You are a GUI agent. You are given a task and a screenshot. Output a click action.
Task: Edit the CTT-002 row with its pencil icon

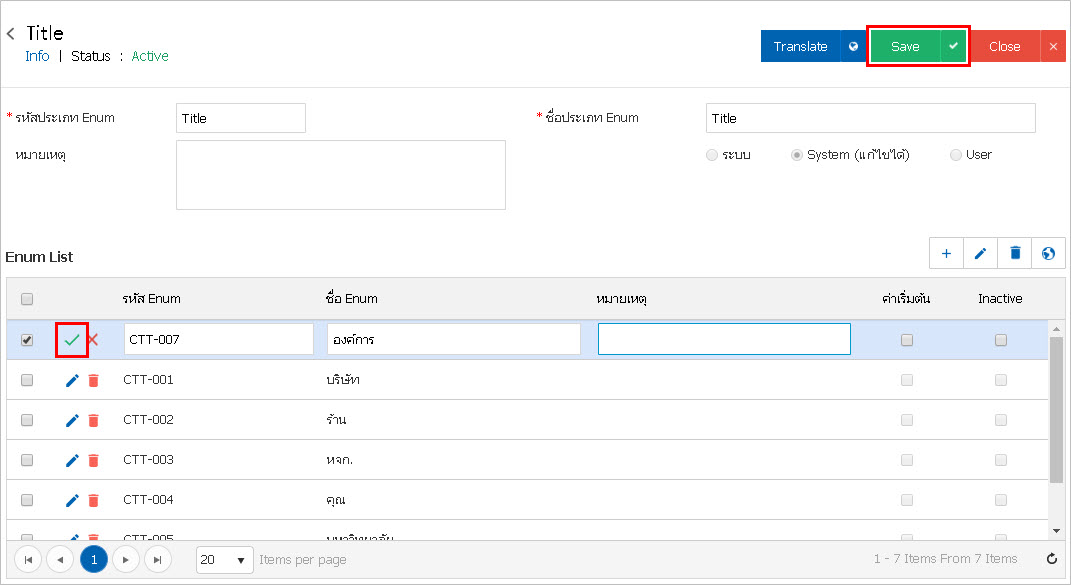click(x=72, y=420)
